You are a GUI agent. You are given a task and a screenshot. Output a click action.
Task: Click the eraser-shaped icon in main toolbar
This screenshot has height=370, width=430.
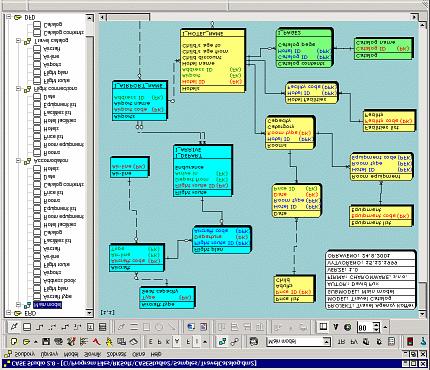[134, 342]
